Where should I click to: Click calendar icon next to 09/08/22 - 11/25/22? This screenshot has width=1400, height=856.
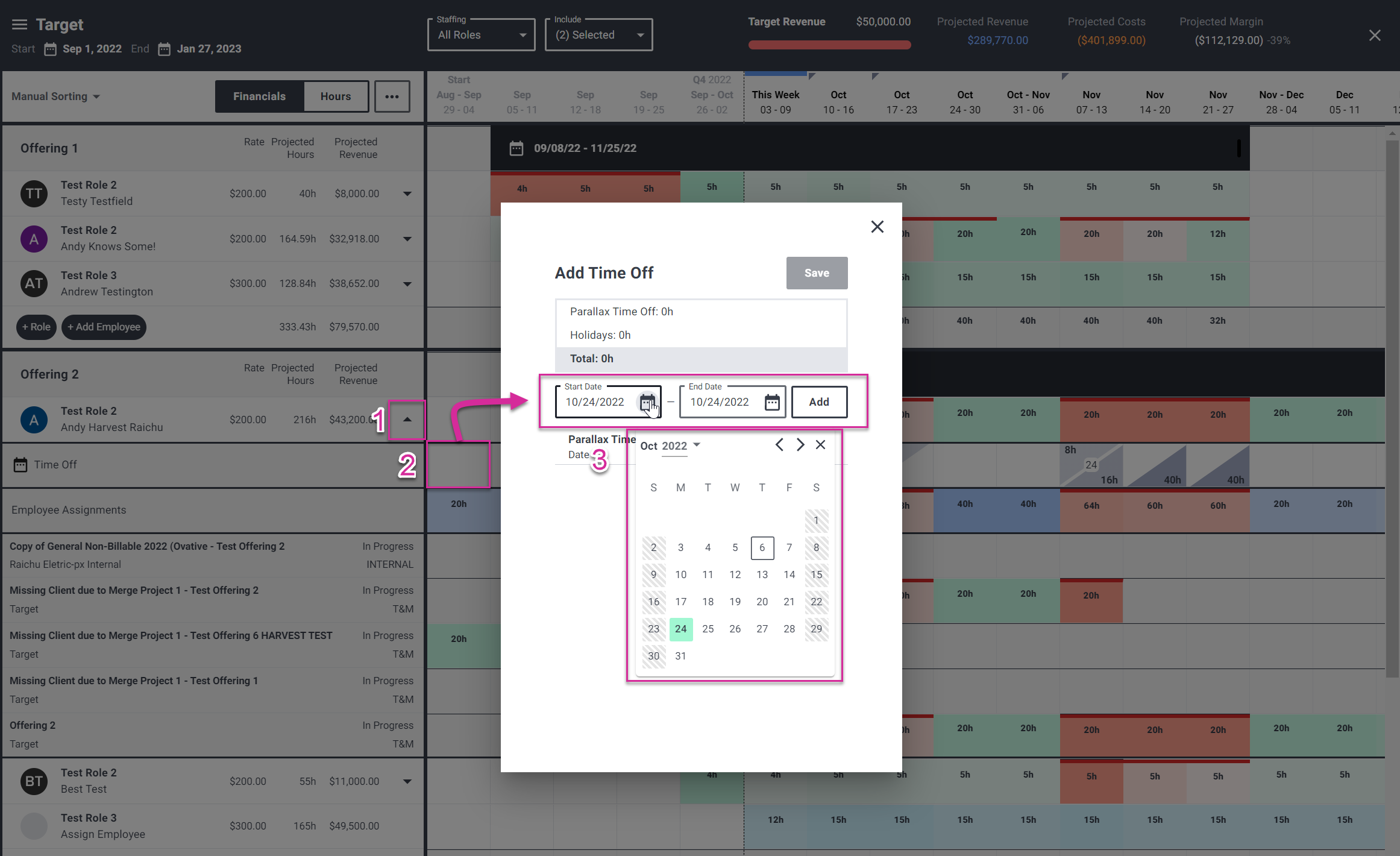point(516,148)
